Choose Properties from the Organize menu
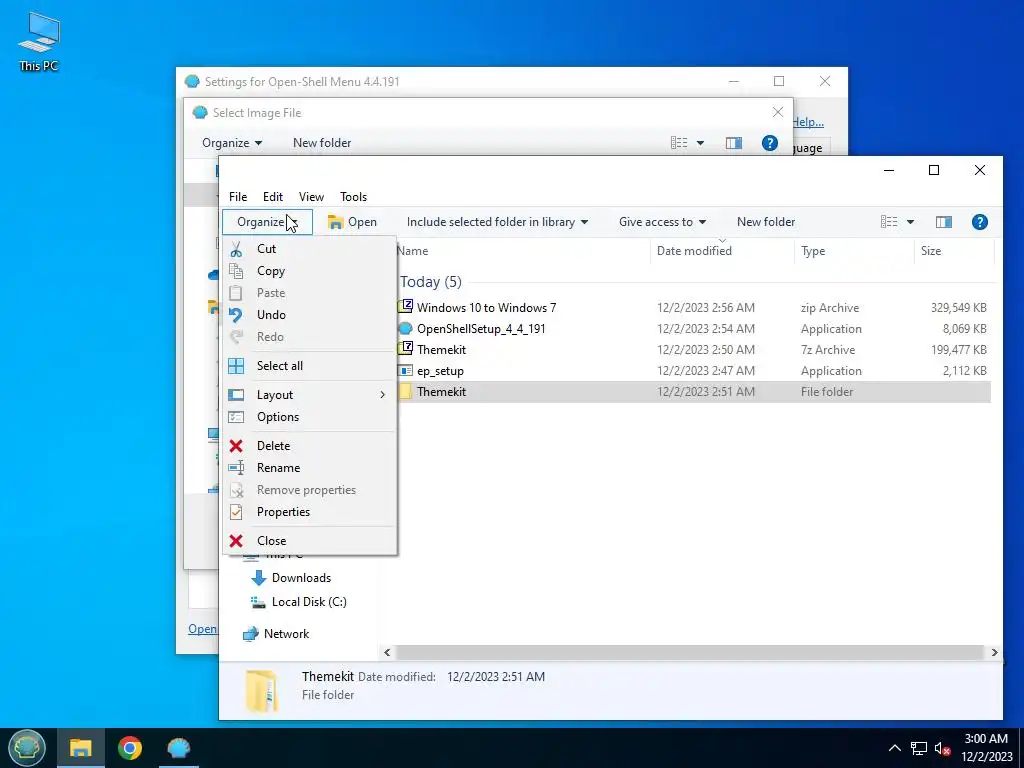Image resolution: width=1024 pixels, height=768 pixels. [x=310, y=512]
